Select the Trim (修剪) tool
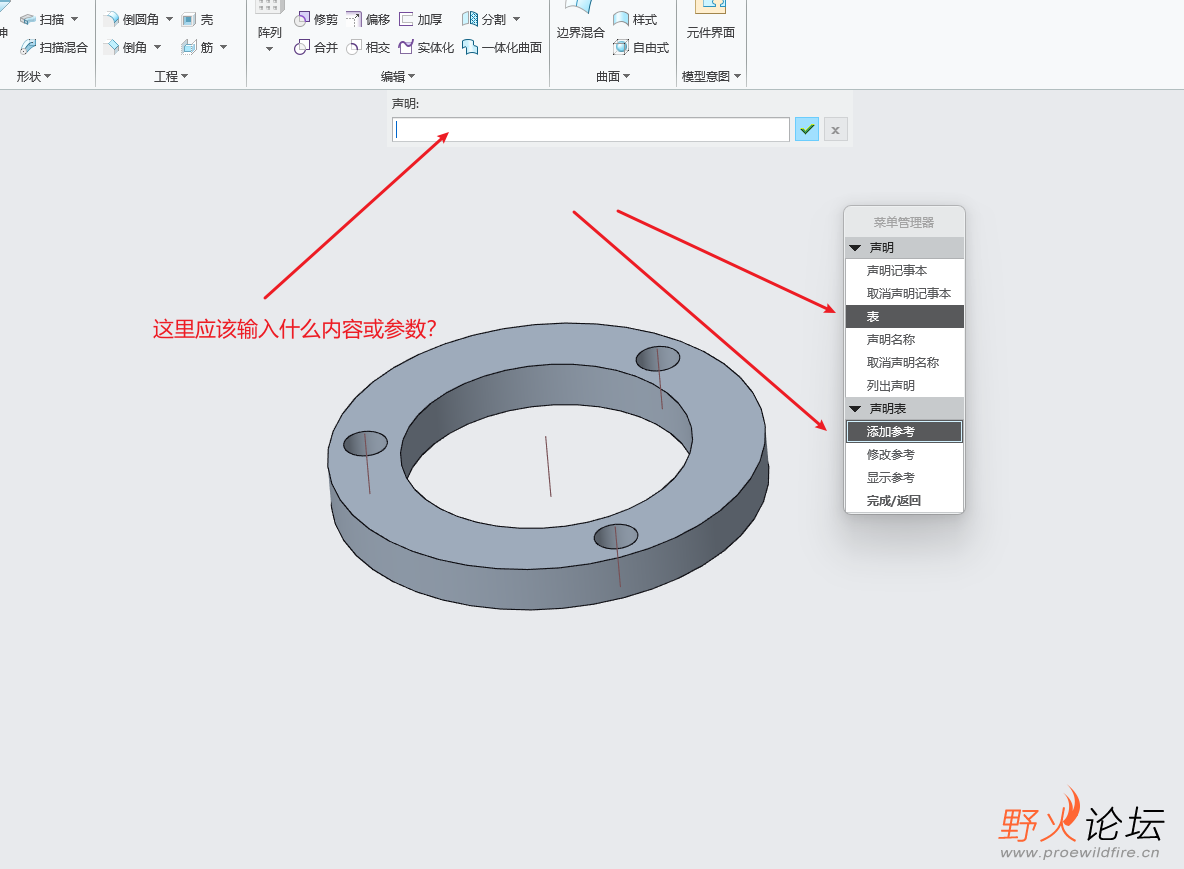1184x869 pixels. [316, 19]
